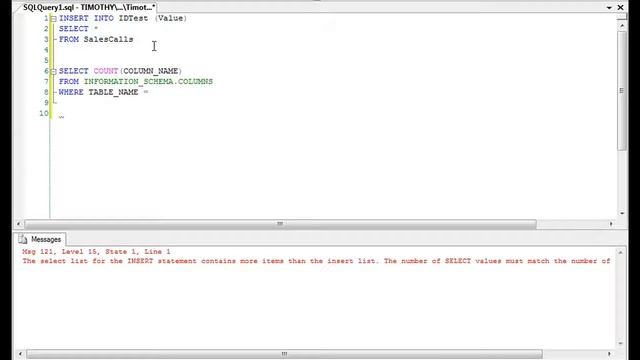Click the Messages pane scroll down arrow

pyautogui.click(x=620, y=344)
